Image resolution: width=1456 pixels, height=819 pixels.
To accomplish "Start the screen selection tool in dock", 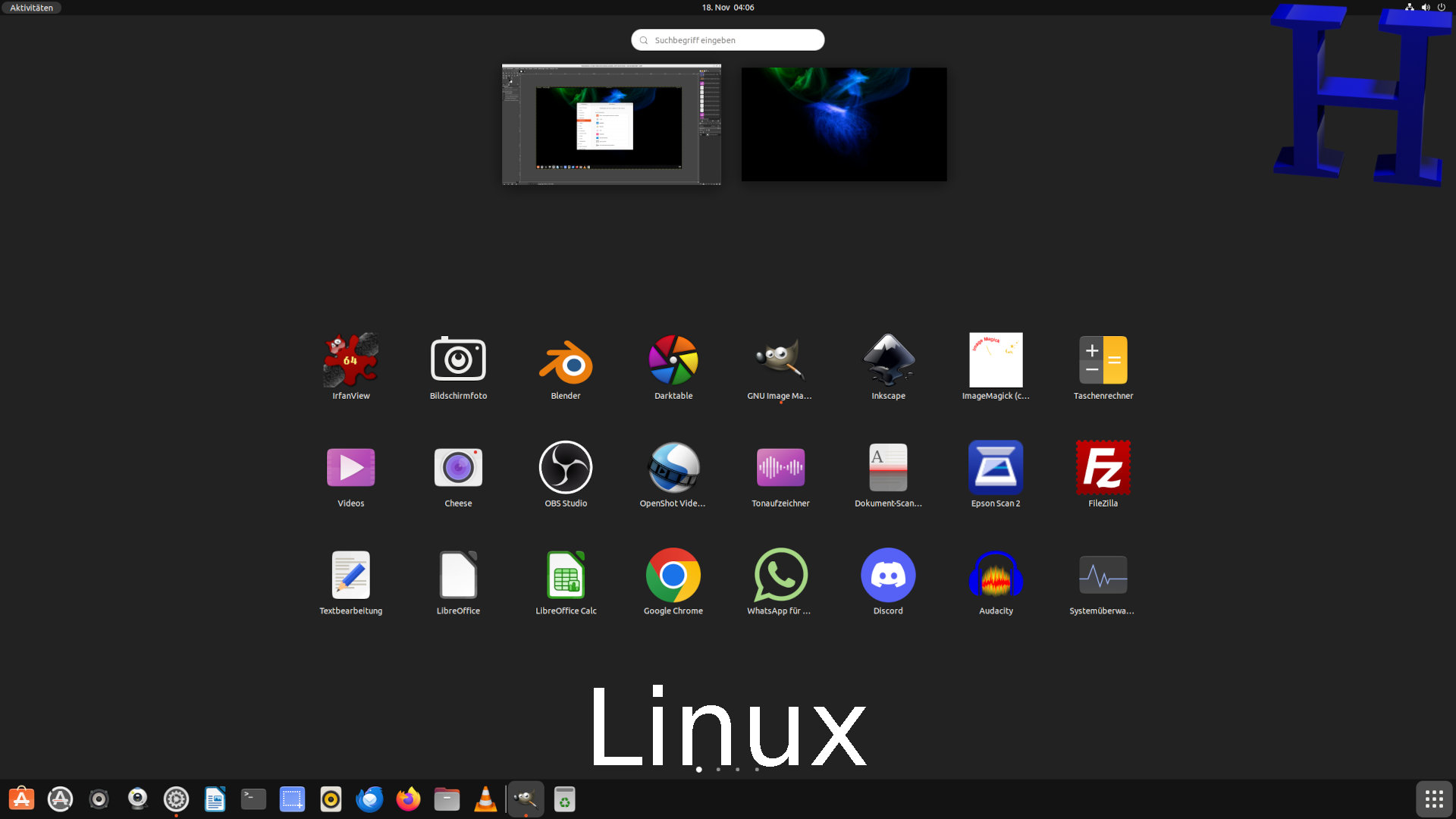I will pyautogui.click(x=293, y=799).
